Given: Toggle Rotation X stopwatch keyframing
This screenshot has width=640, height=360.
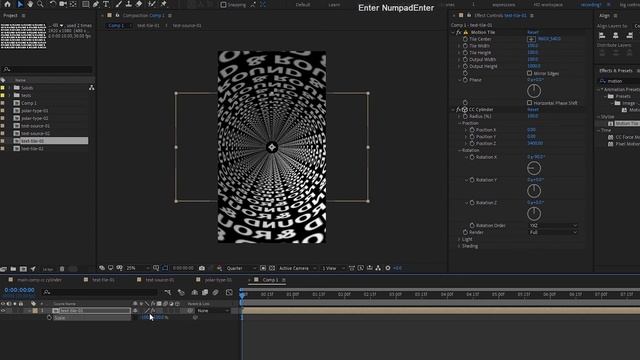Looking at the screenshot, I should coord(472,157).
